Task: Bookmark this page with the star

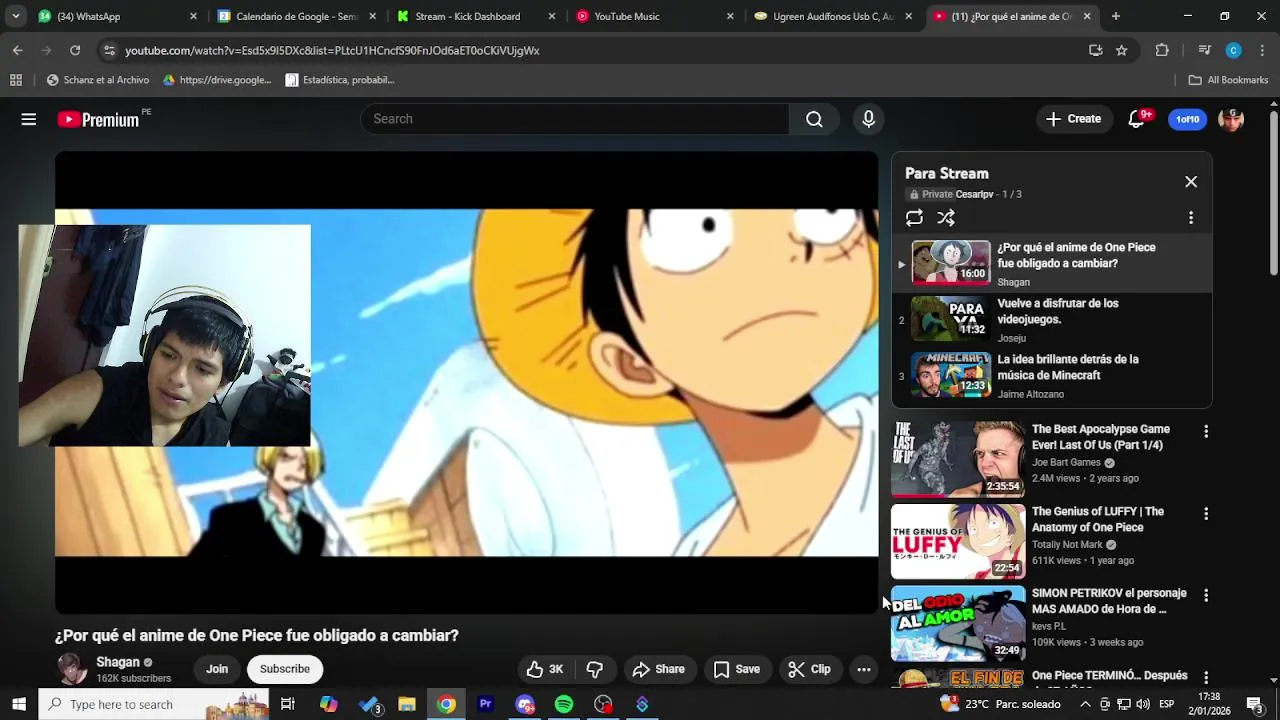Action: click(x=1122, y=50)
